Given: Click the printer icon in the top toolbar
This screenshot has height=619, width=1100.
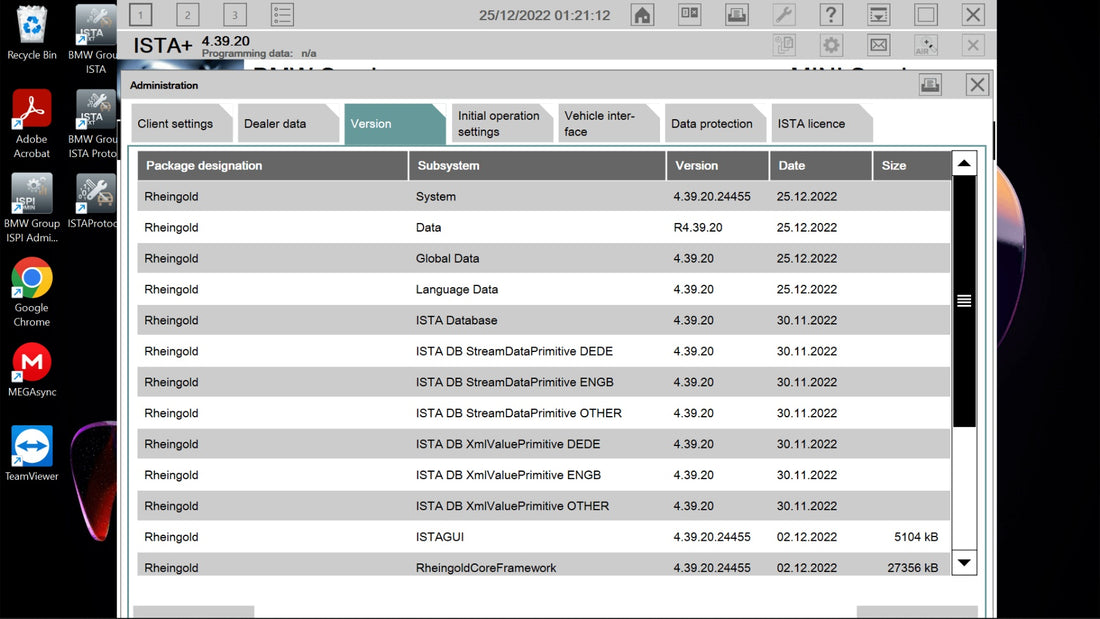Looking at the screenshot, I should point(736,14).
